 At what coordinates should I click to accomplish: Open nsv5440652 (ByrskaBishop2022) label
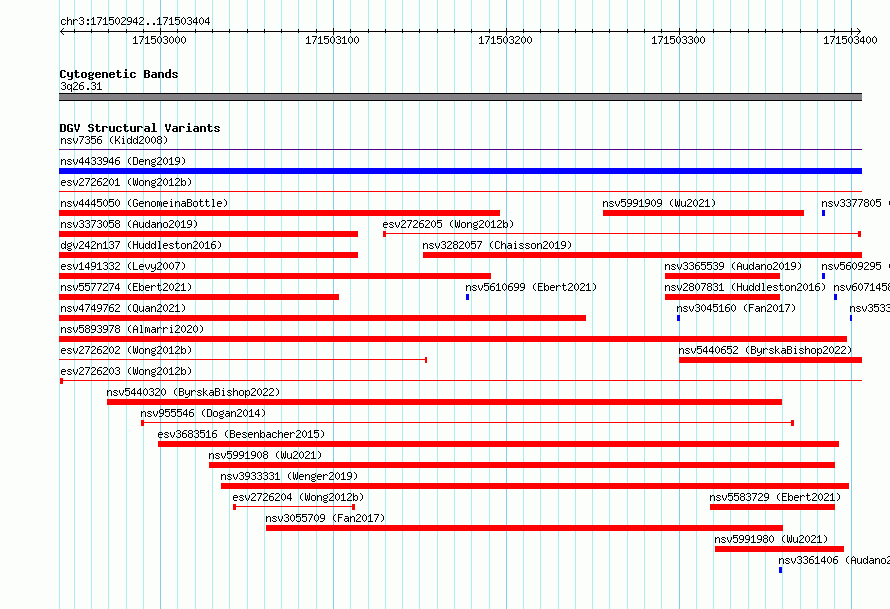[765, 350]
